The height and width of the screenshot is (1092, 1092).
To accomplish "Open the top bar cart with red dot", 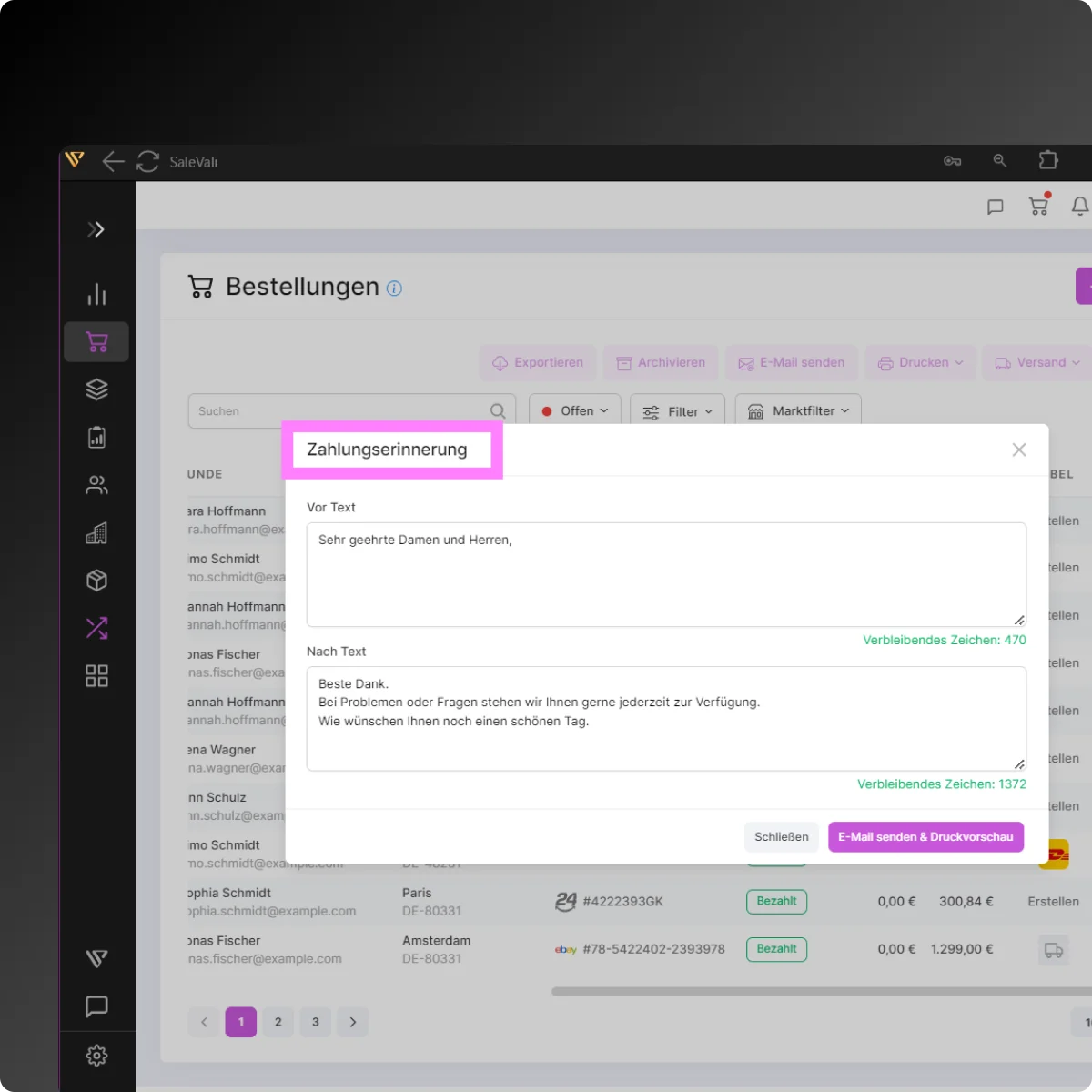I will tap(1038, 206).
